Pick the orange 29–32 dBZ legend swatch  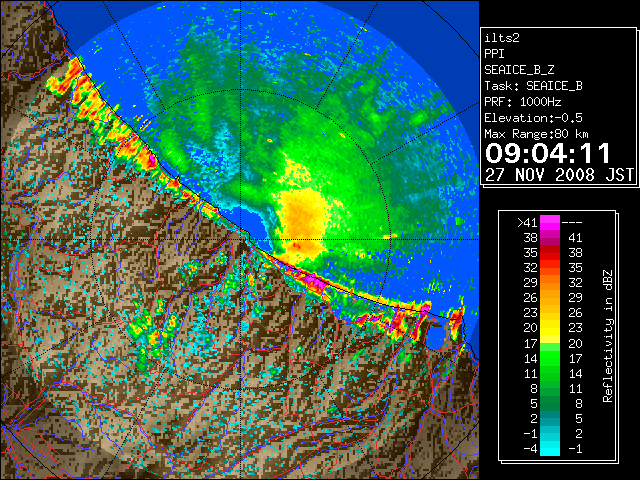[x=550, y=282]
